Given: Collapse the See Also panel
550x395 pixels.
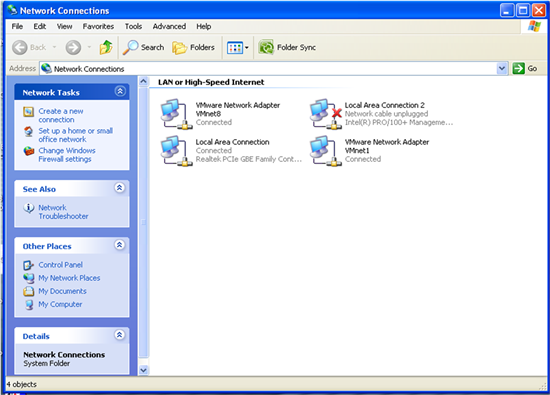Looking at the screenshot, I should coord(120,188).
